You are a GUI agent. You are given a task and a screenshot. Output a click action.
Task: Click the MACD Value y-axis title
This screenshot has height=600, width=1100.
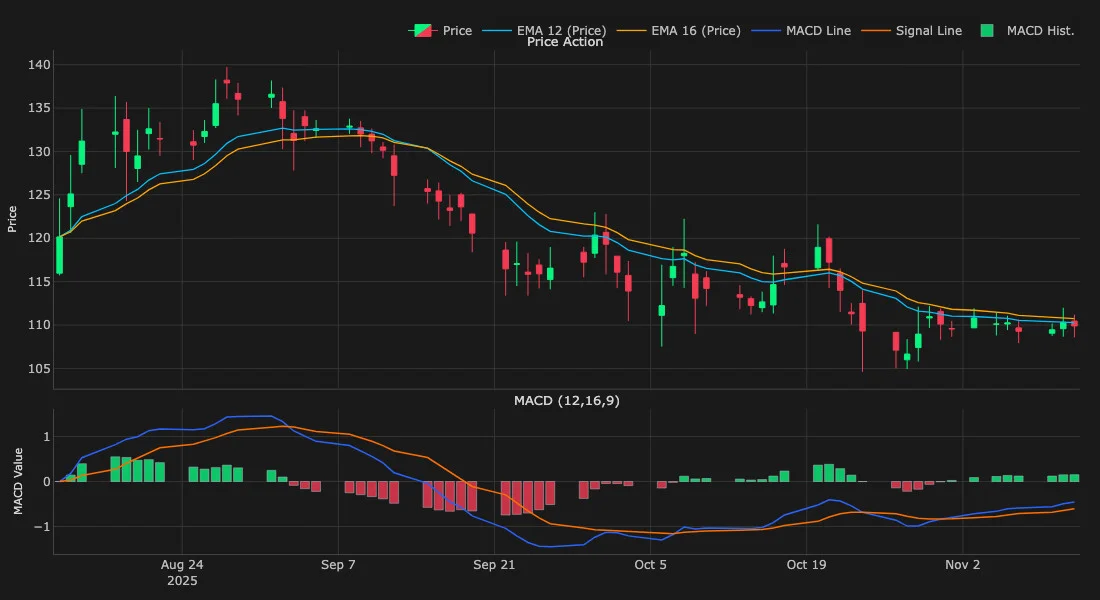(18, 481)
